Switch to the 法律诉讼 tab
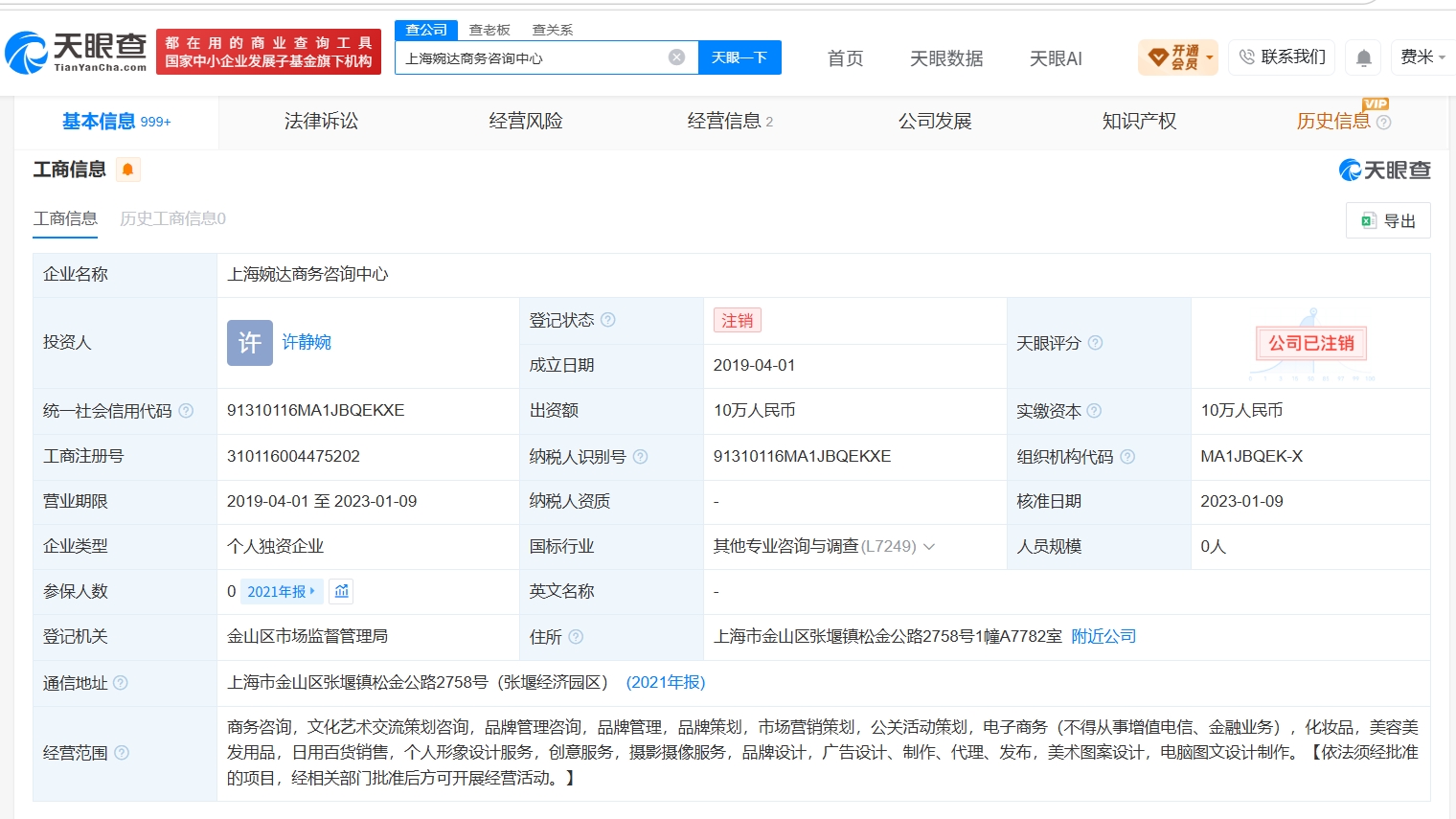 [321, 122]
